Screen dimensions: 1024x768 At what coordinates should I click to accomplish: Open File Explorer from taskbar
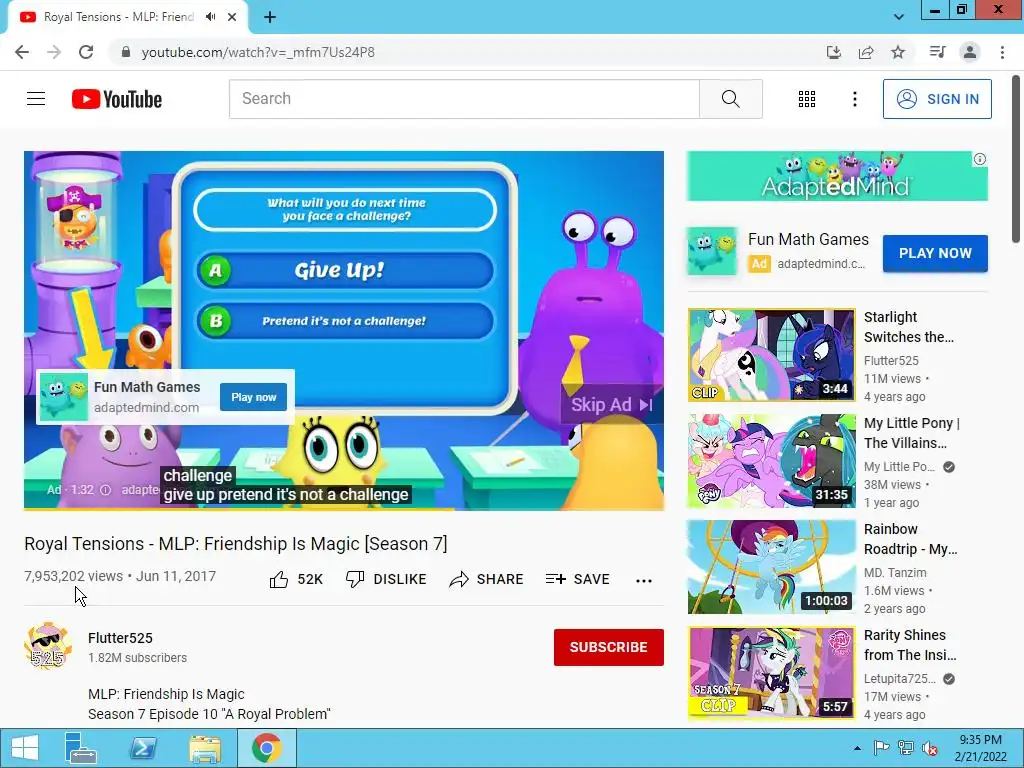coord(204,748)
